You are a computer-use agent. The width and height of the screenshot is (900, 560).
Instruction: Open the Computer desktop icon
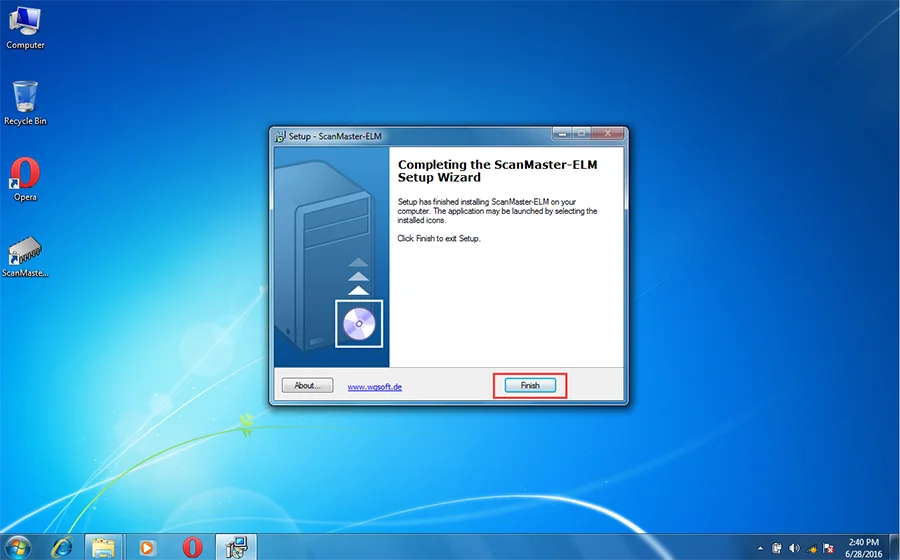[25, 28]
